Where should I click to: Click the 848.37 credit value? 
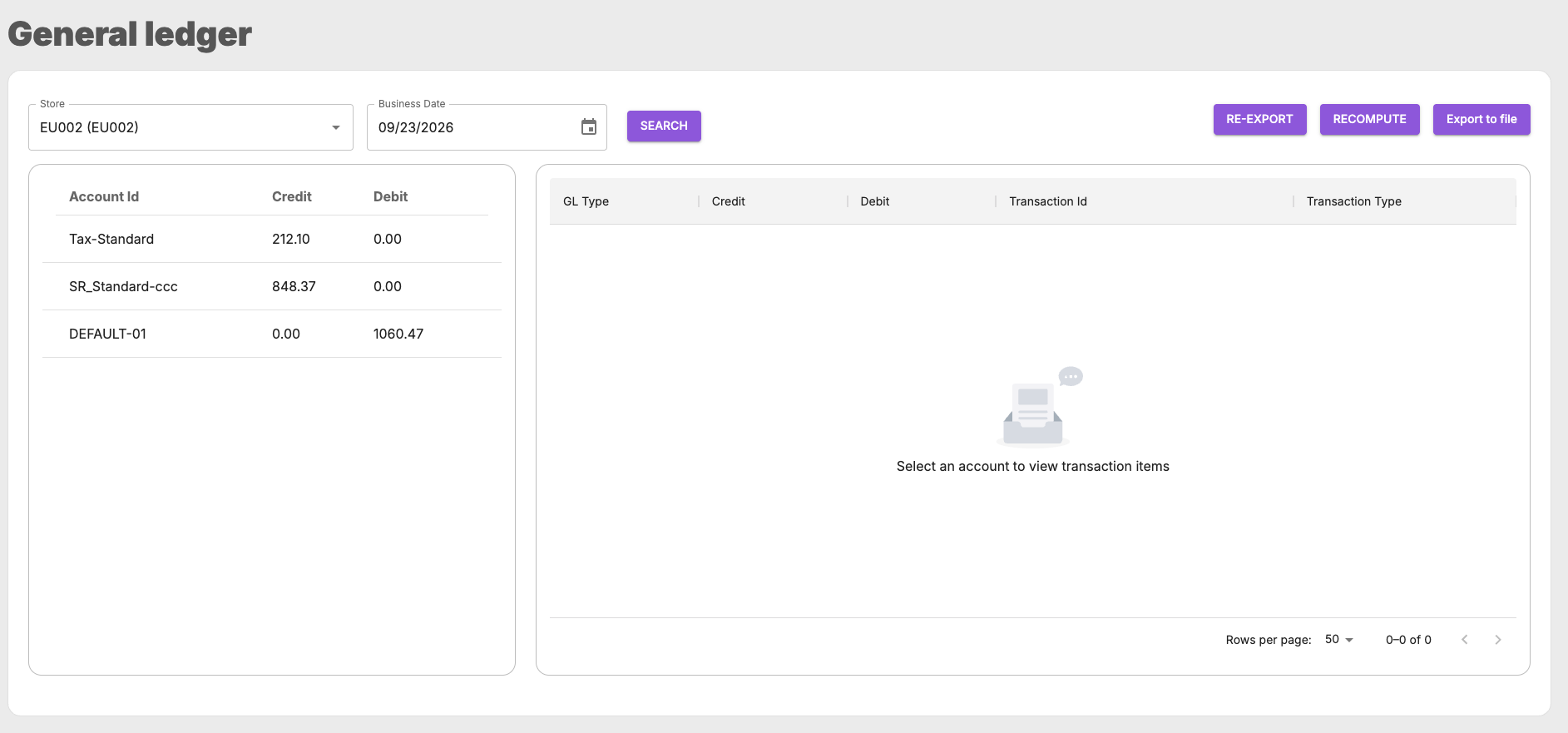coord(294,286)
